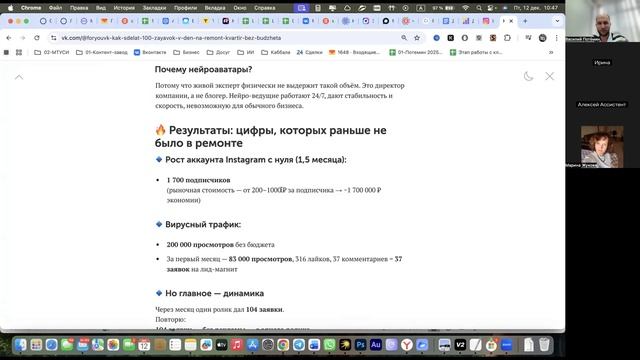
Task: Expand the tab search dropdown arrow
Action: coord(557,21)
